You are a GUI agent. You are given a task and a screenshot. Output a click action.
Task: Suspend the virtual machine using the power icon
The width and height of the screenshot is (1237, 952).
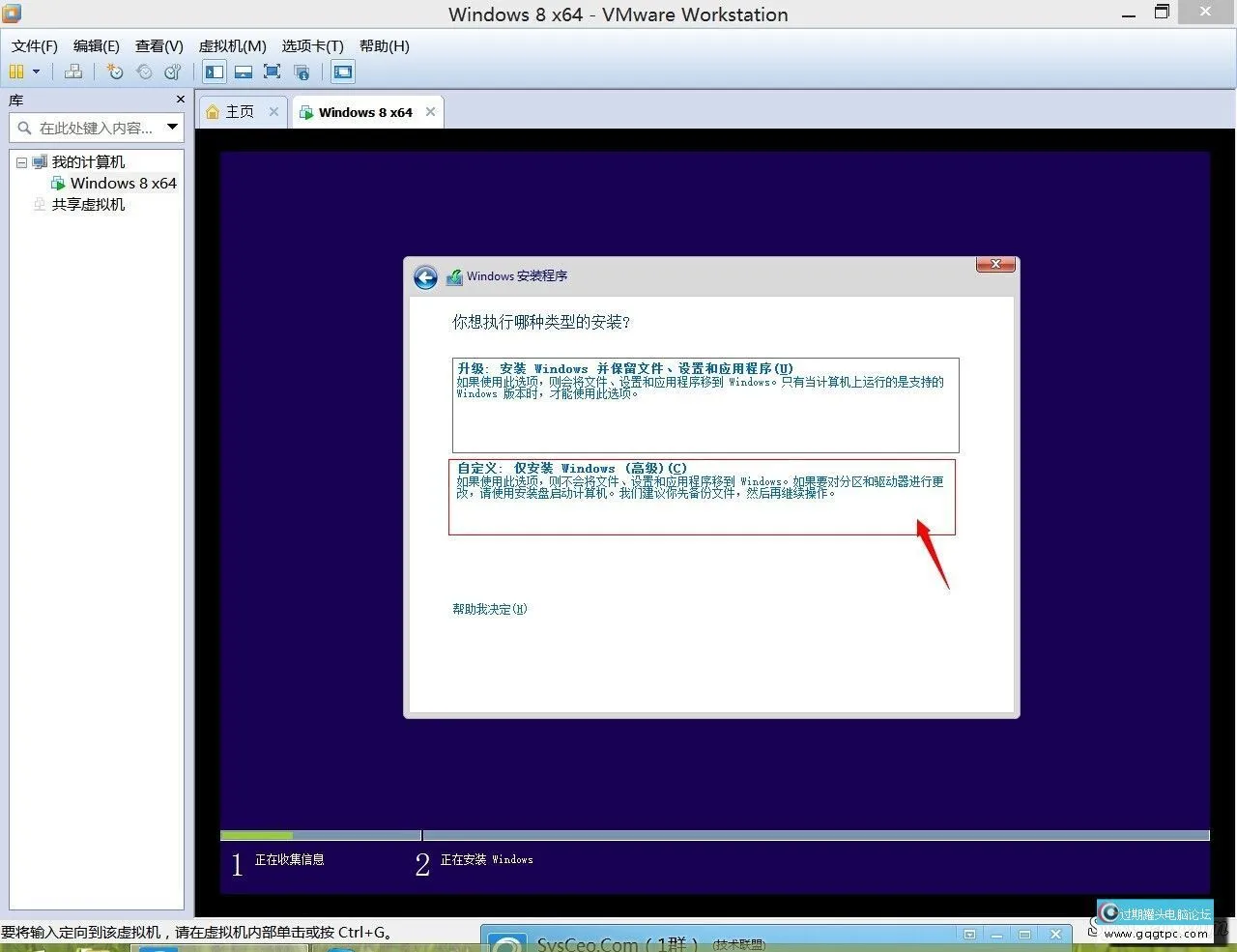tap(16, 71)
